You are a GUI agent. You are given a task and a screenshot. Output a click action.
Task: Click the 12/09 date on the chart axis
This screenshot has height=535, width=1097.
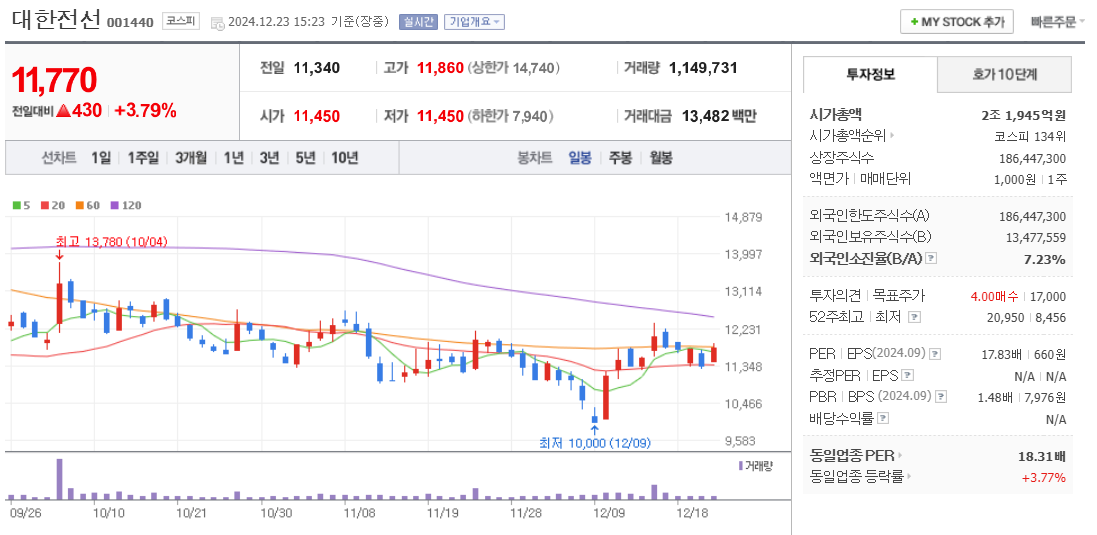(608, 513)
